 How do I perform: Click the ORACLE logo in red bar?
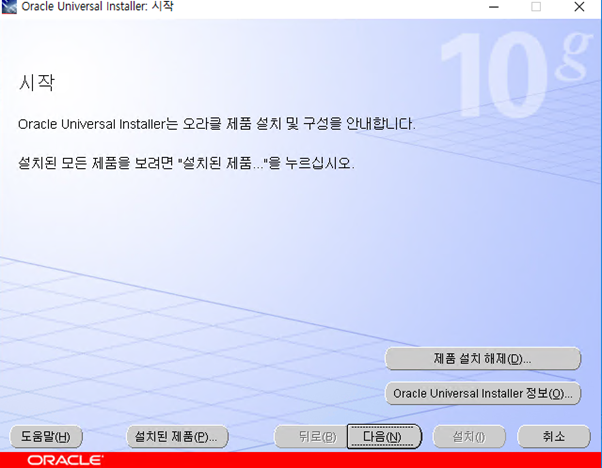(65, 460)
